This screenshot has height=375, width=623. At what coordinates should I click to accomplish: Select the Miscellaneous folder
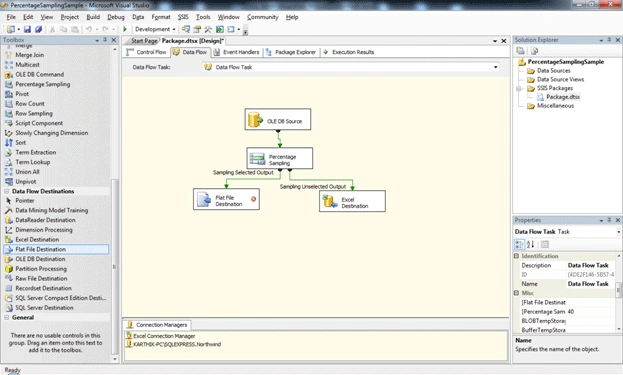(x=555, y=106)
